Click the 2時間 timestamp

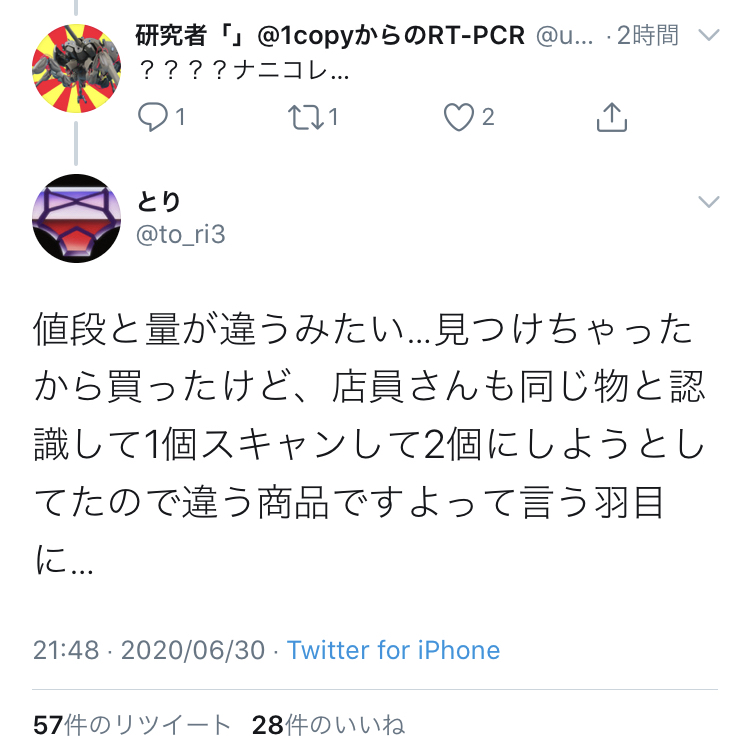point(648,35)
